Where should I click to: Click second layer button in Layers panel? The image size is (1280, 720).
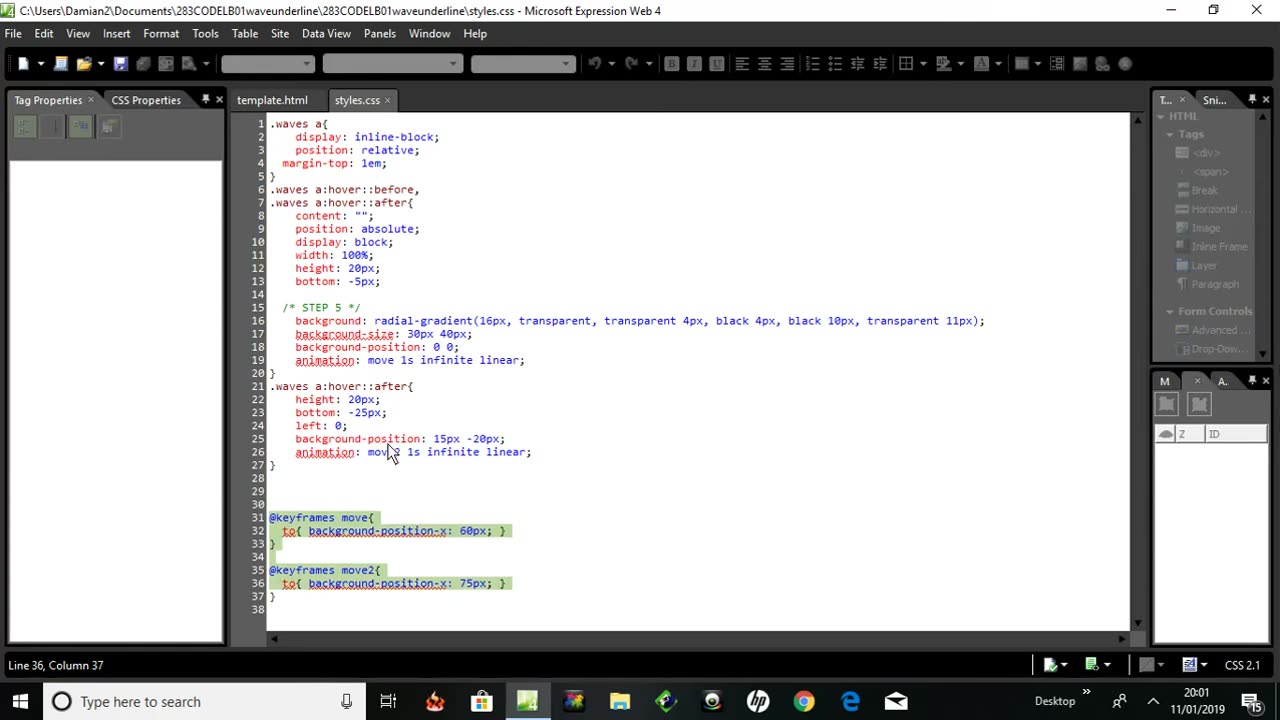(1200, 405)
